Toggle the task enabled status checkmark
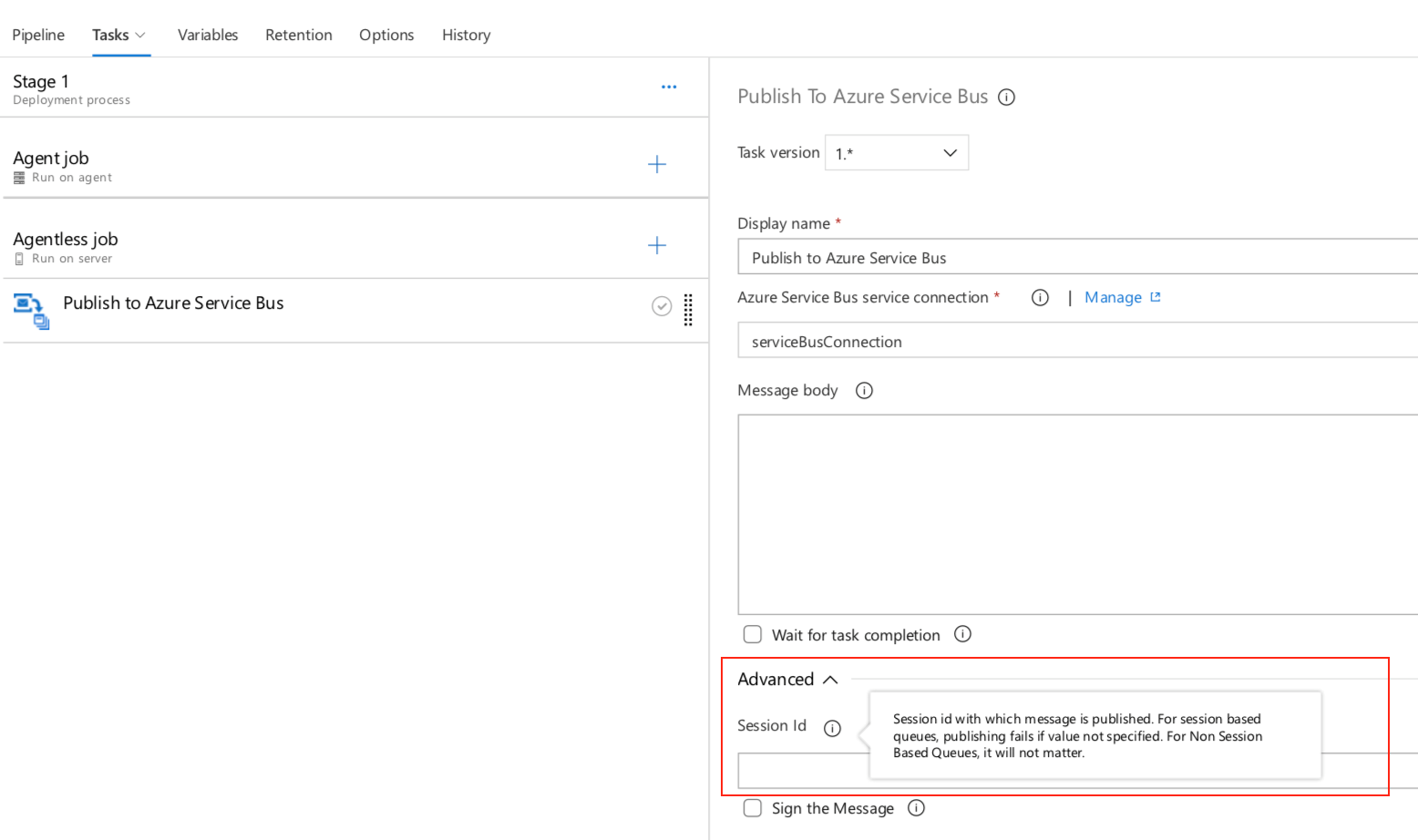1418x840 pixels. tap(662, 306)
